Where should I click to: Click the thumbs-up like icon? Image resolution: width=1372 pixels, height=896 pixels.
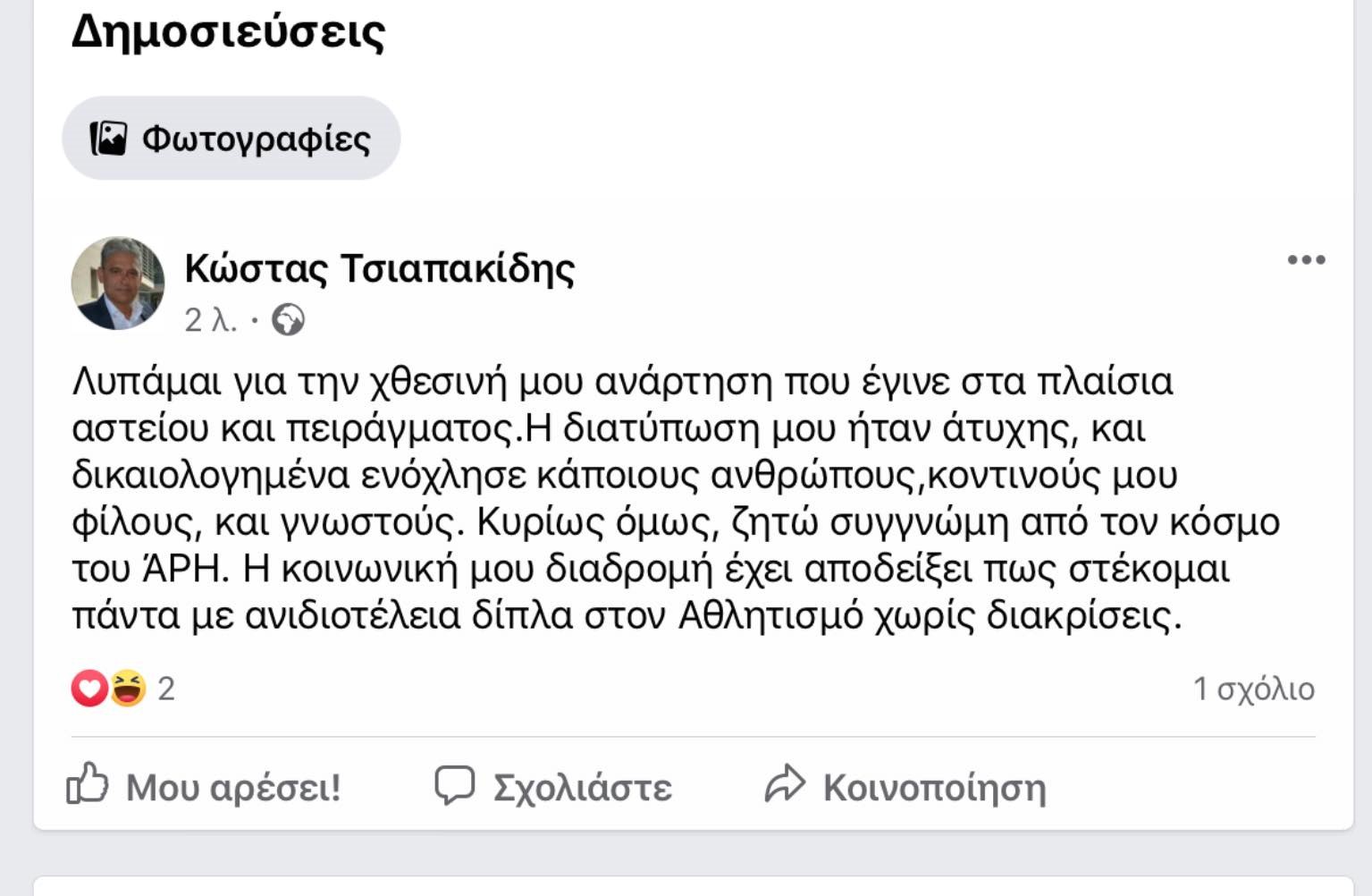[x=88, y=783]
